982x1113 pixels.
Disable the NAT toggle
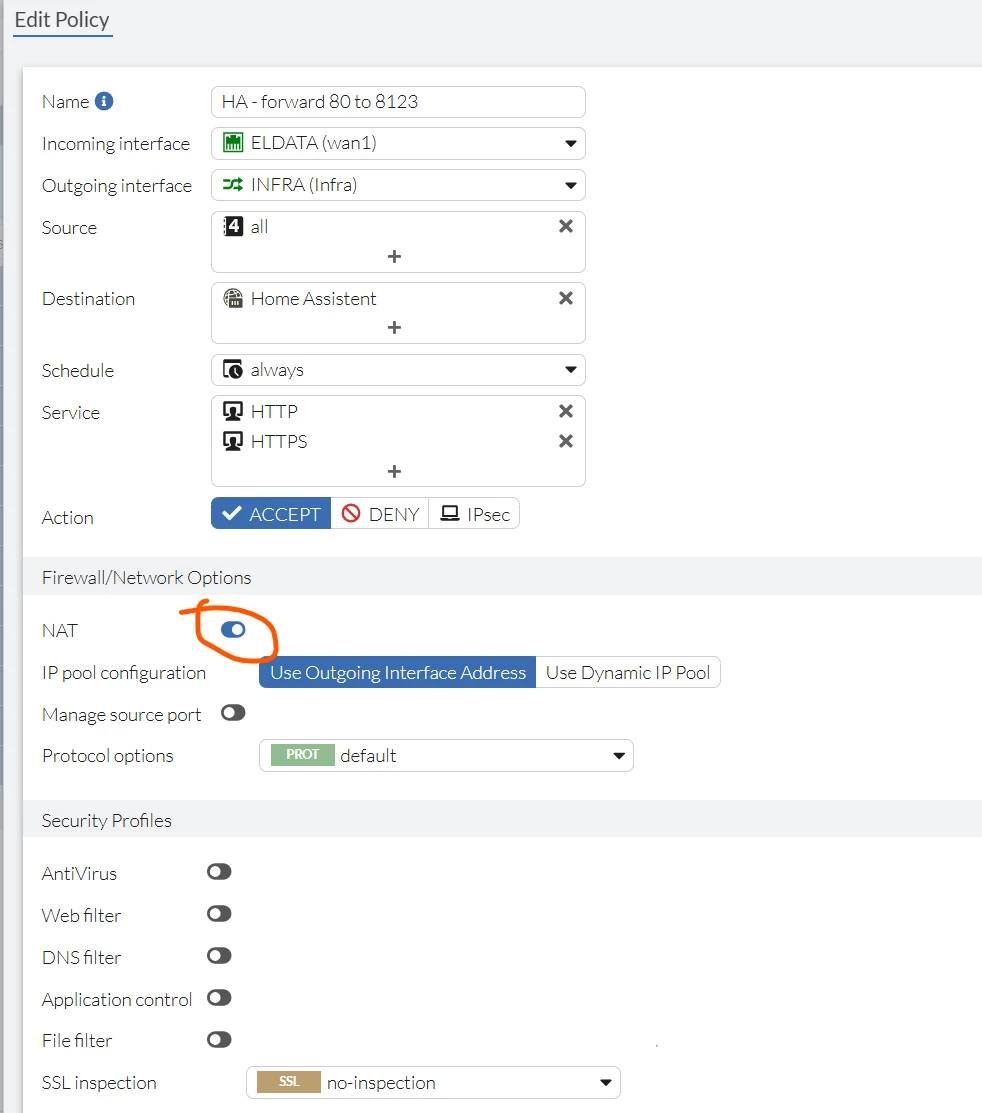(x=233, y=630)
